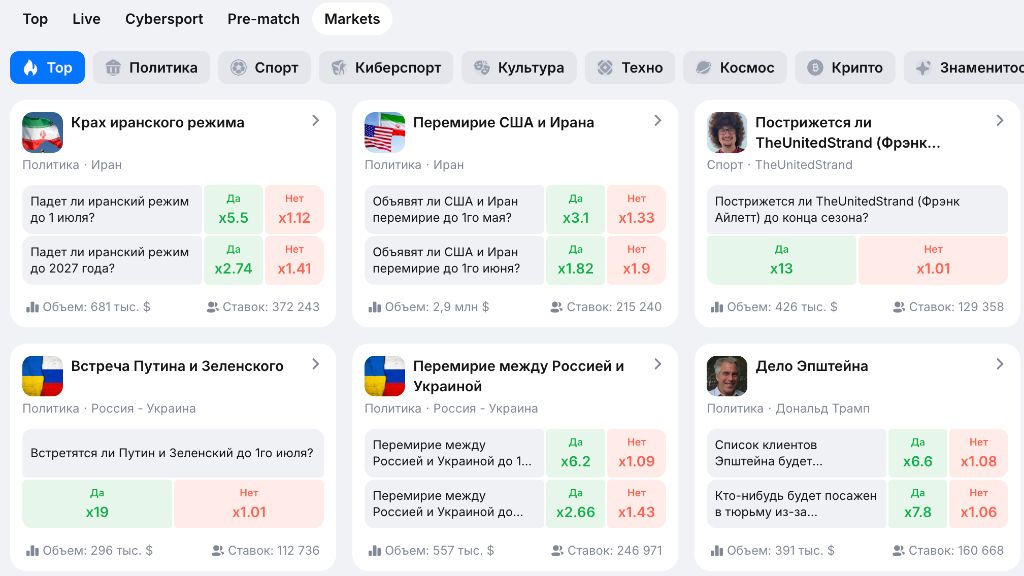Image resolution: width=1024 pixels, height=576 pixels.
Task: Expand the Встреча Путина и Зеленского card
Action: (316, 364)
